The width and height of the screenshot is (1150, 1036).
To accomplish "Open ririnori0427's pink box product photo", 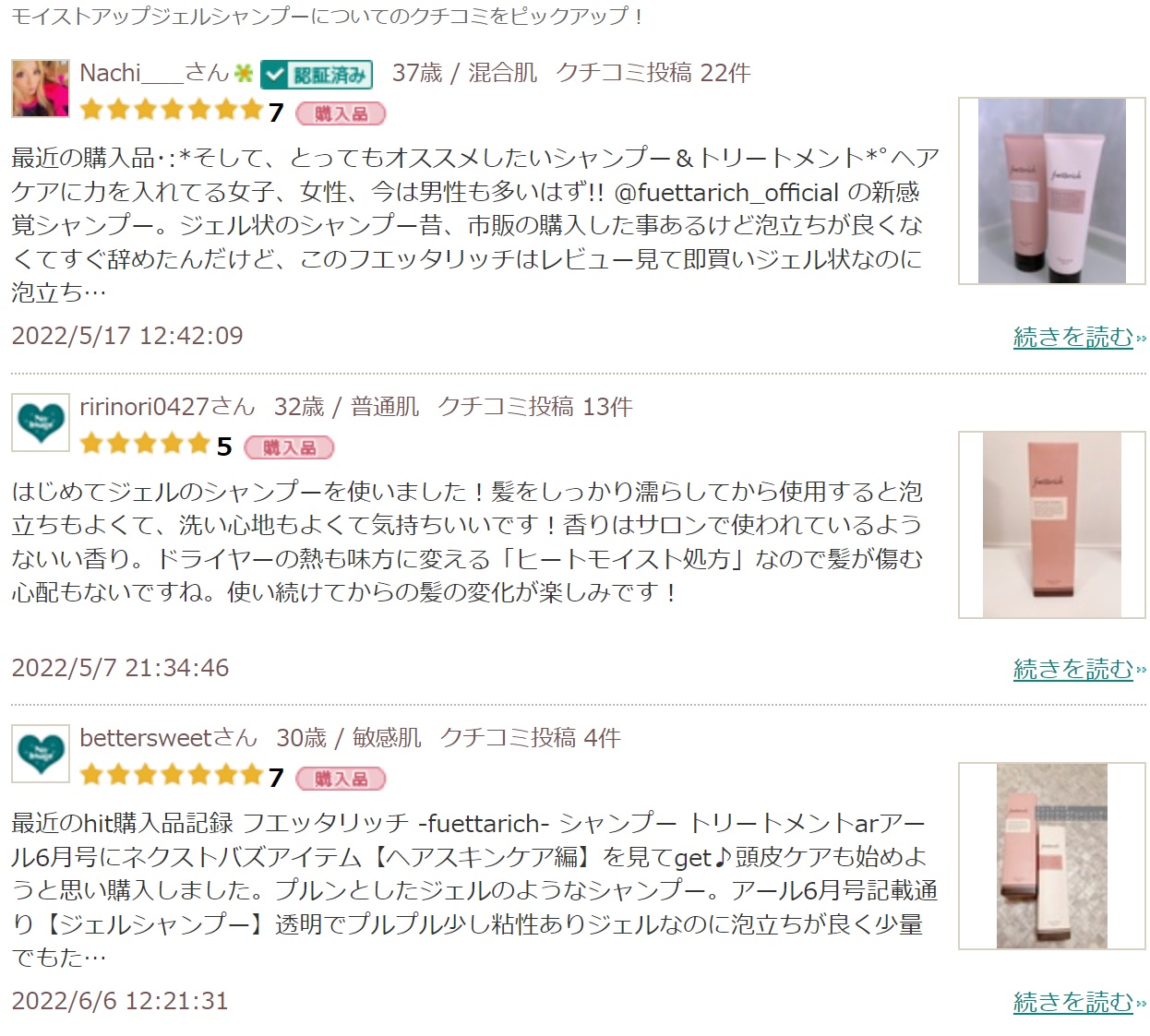I will (x=1052, y=524).
